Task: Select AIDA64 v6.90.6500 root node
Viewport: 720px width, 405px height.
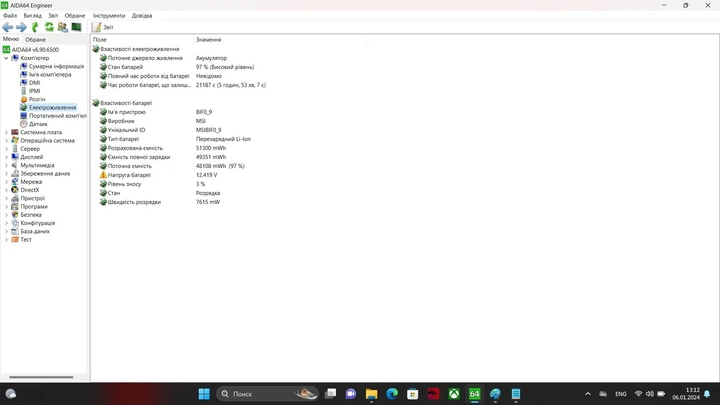Action: [35, 50]
